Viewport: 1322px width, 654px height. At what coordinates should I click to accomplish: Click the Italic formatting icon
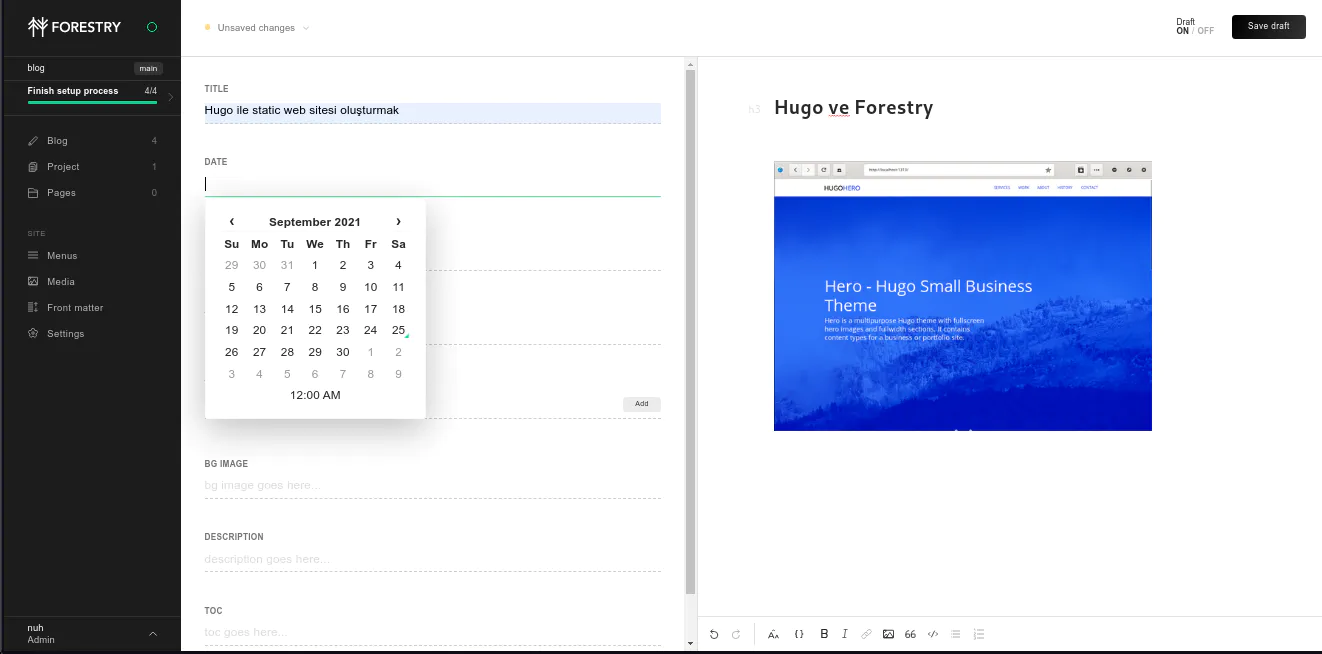(x=845, y=634)
